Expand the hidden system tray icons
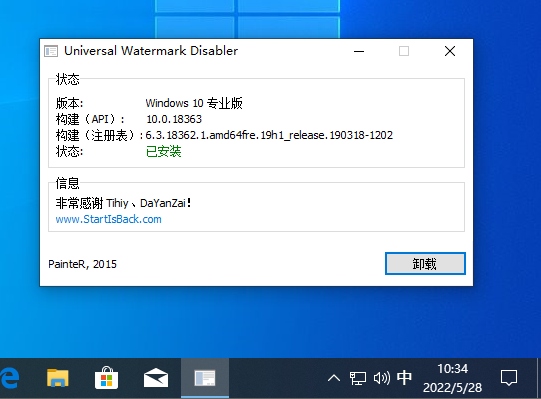This screenshot has height=399, width=541. point(334,378)
